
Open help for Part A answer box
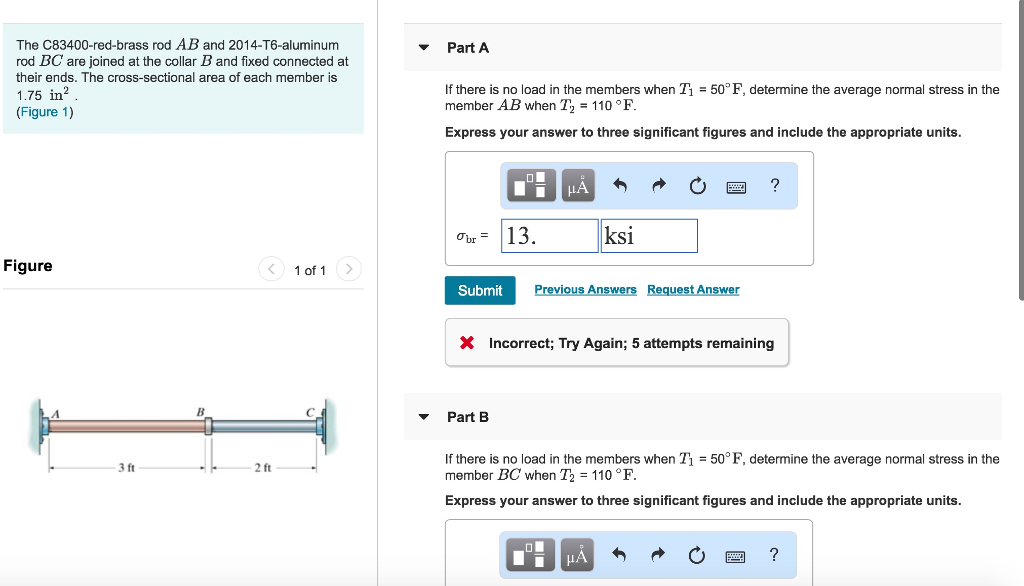point(775,185)
